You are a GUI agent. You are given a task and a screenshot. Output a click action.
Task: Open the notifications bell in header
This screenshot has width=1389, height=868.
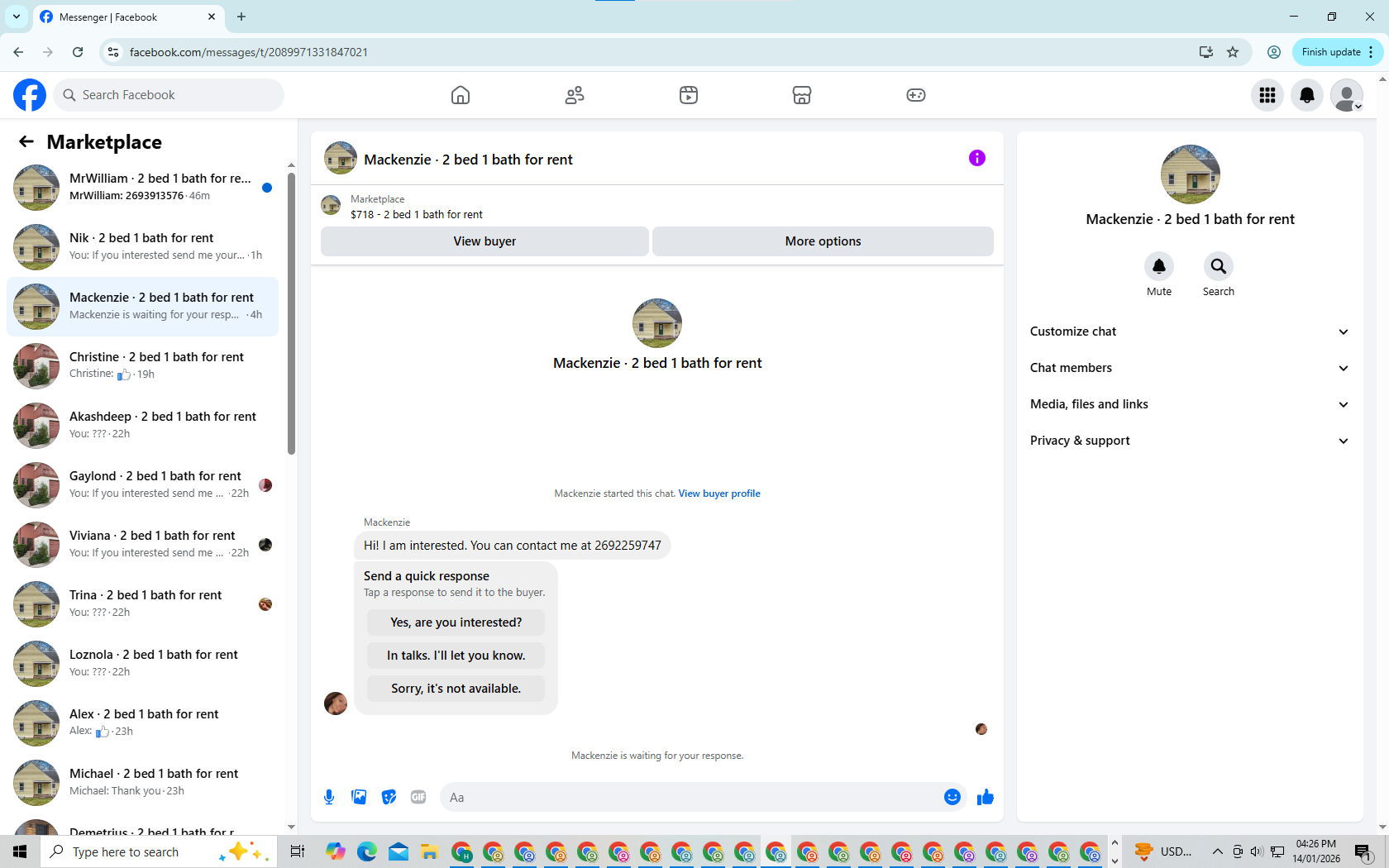pos(1307,95)
